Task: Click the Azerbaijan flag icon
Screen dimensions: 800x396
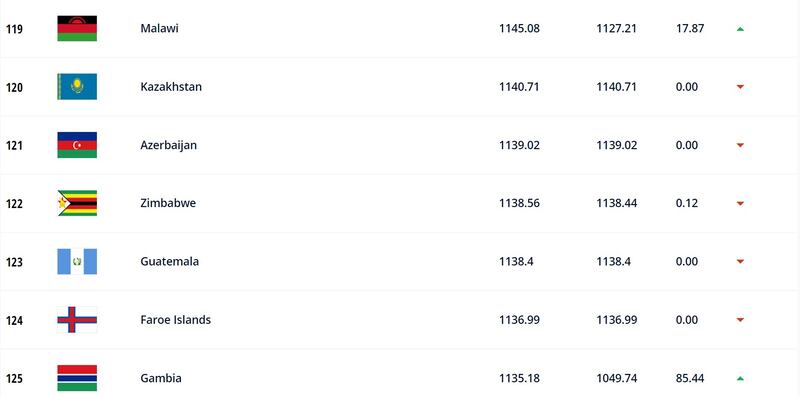Action: [77, 145]
